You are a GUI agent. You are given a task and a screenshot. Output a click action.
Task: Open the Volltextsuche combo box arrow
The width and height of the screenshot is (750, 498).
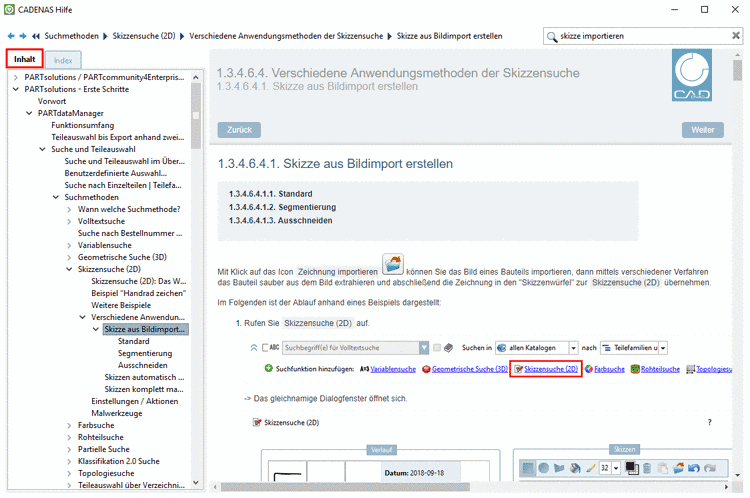[x=424, y=348]
